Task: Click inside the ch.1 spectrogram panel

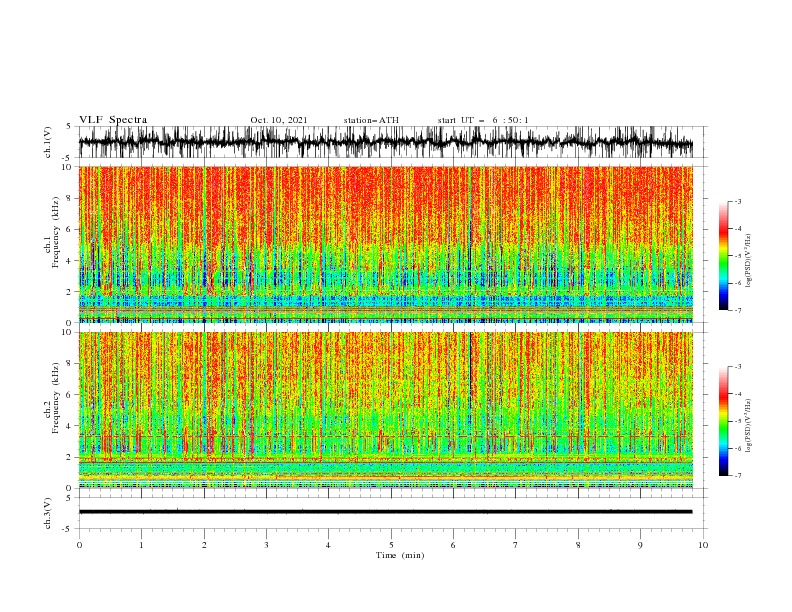Action: 385,244
